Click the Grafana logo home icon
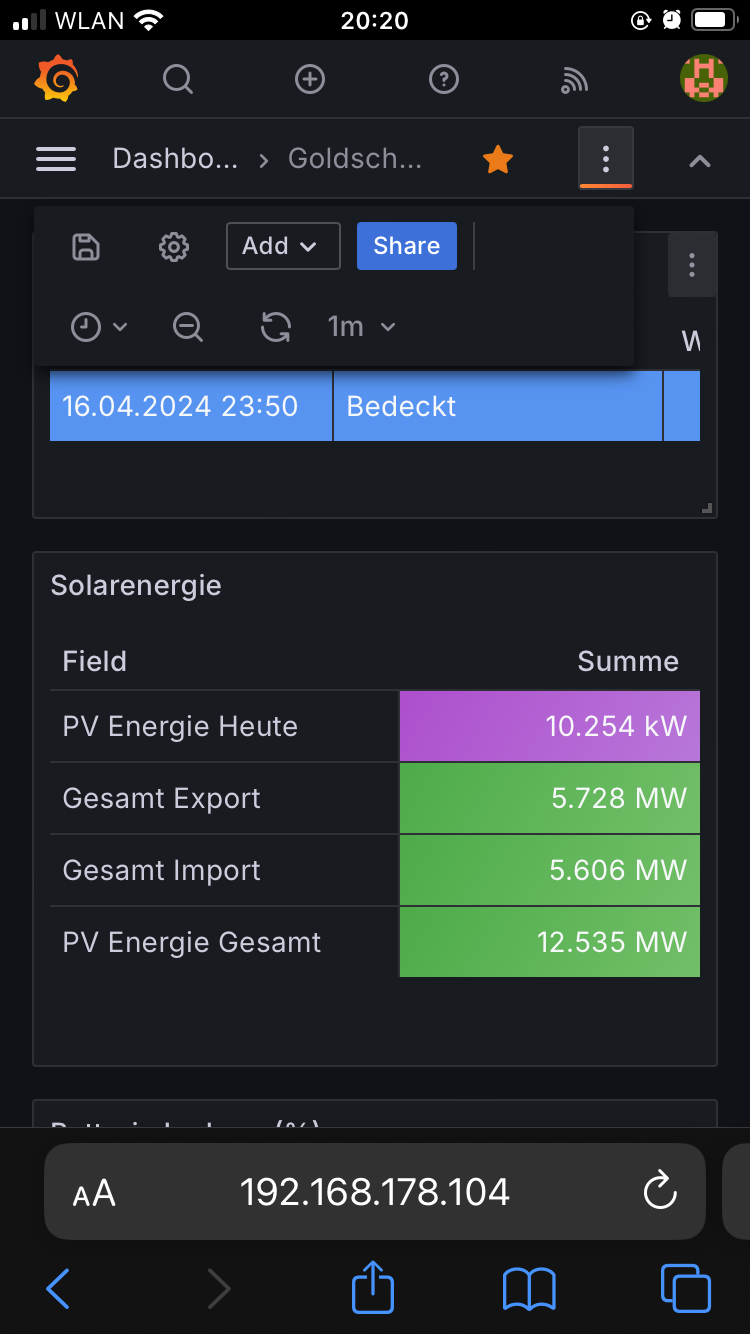This screenshot has width=750, height=1334. 56,79
